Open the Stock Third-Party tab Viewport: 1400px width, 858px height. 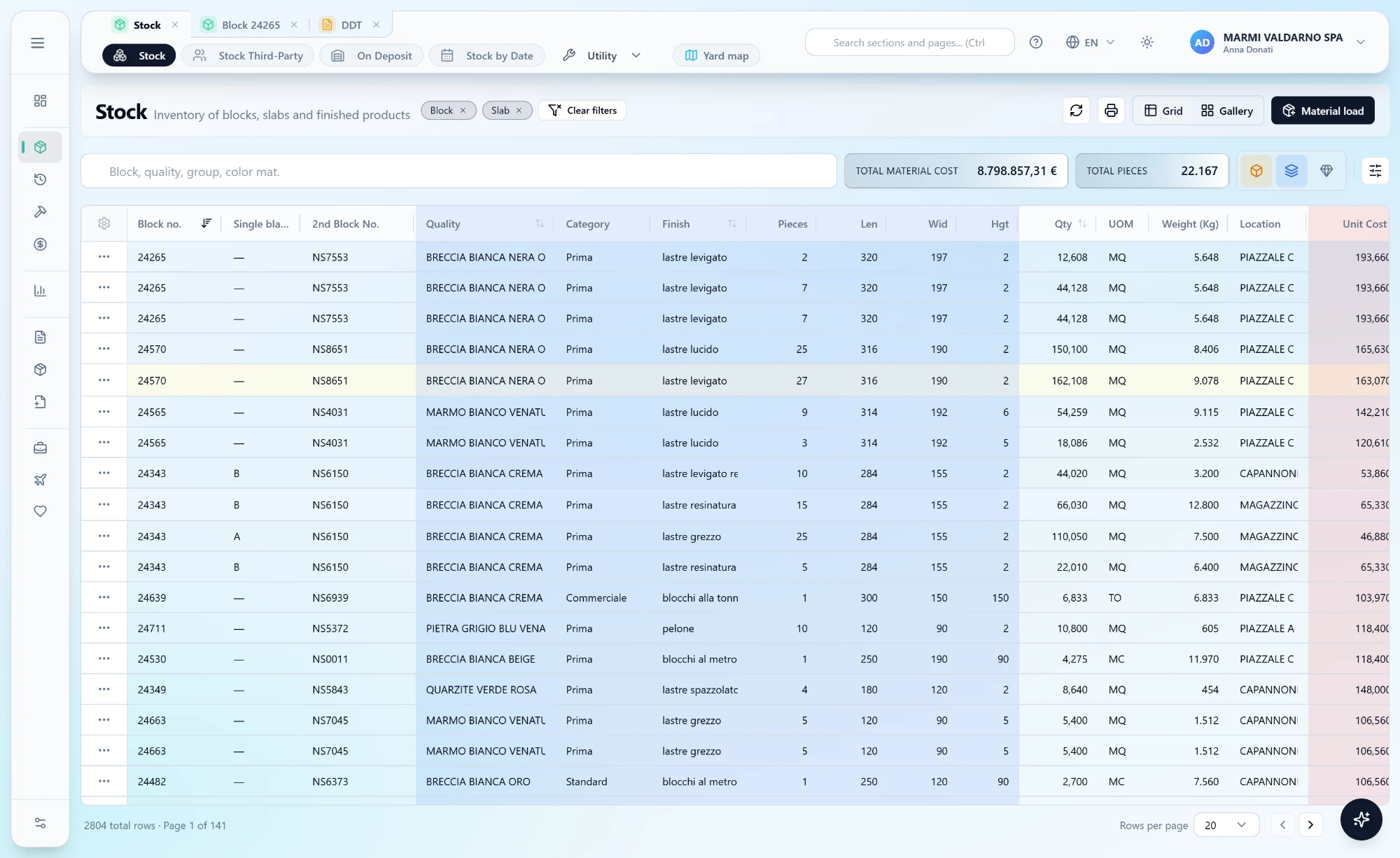tap(251, 55)
